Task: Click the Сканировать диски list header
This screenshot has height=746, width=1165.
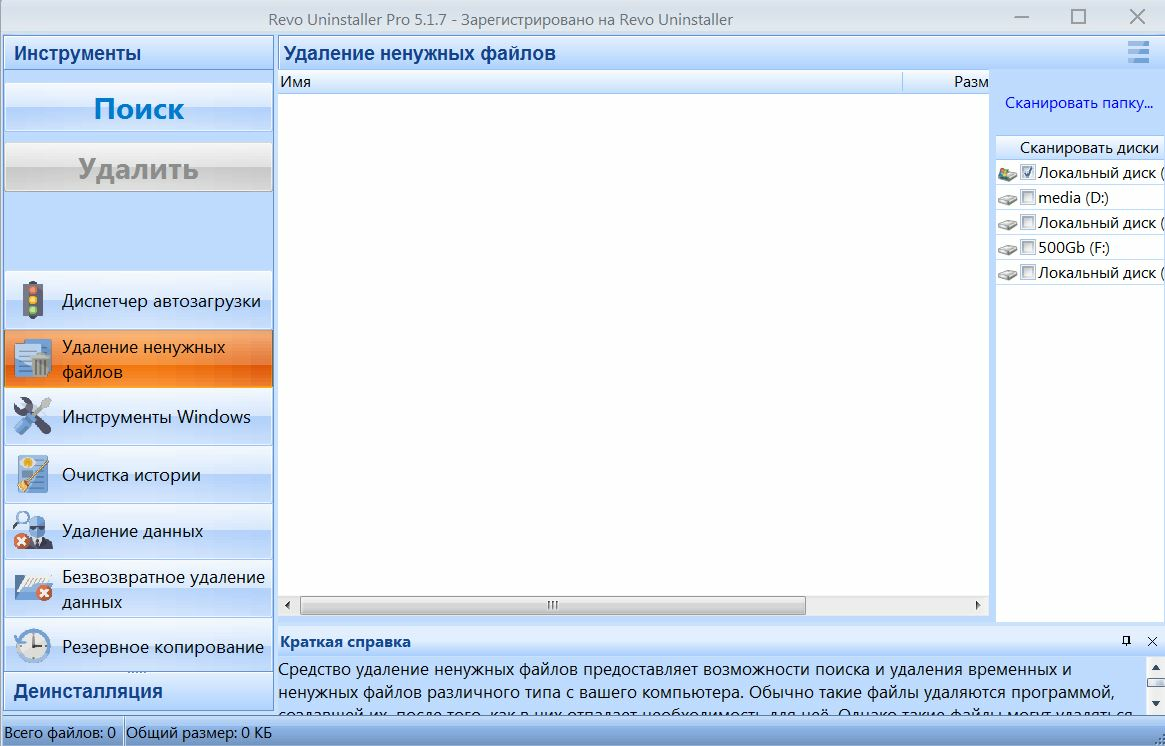Action: pyautogui.click(x=1080, y=147)
